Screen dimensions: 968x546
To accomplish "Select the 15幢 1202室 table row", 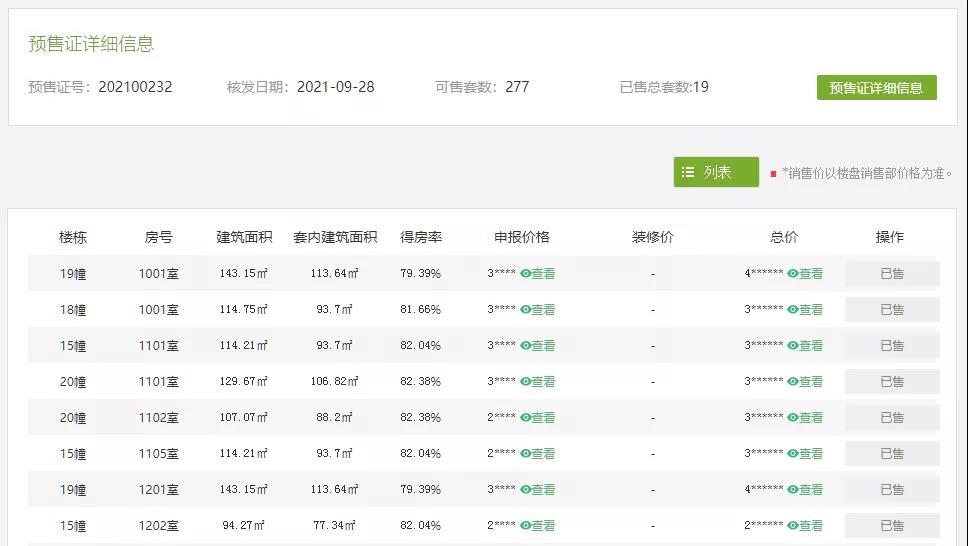I will pos(400,526).
